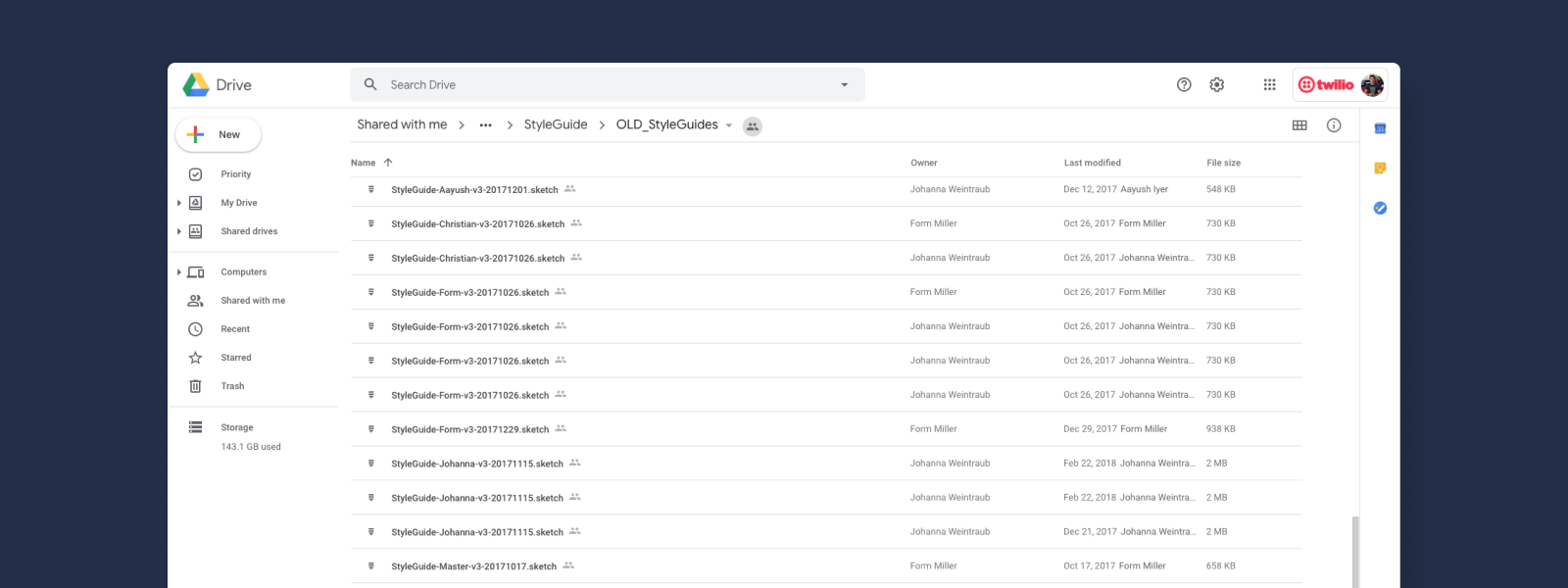Image resolution: width=1568 pixels, height=588 pixels.
Task: Open My Drive in the sidebar
Action: point(239,203)
